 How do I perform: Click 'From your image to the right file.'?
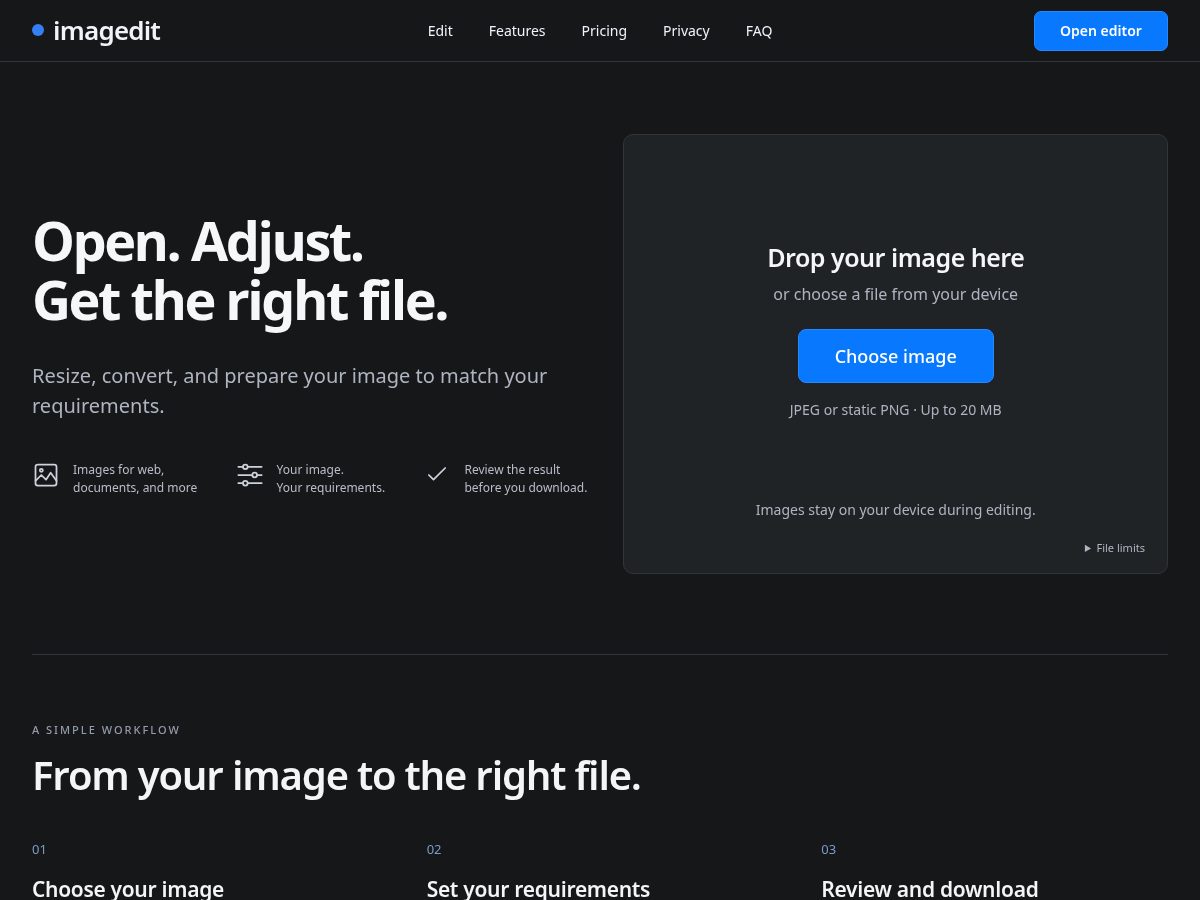(336, 776)
